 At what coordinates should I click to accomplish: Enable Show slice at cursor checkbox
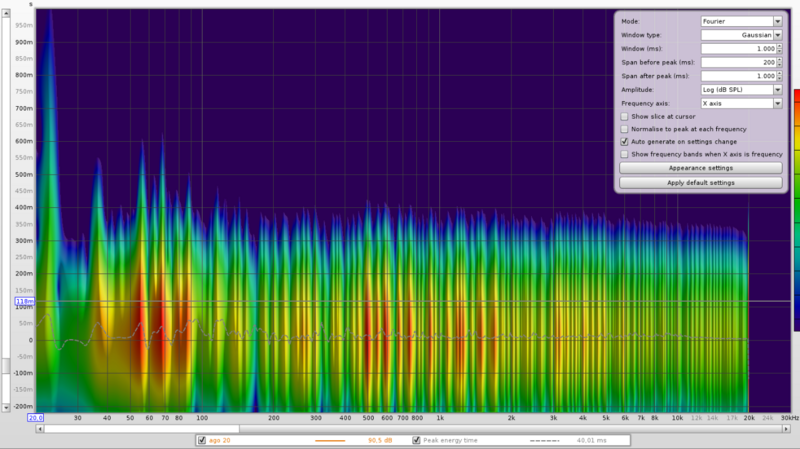click(x=625, y=117)
